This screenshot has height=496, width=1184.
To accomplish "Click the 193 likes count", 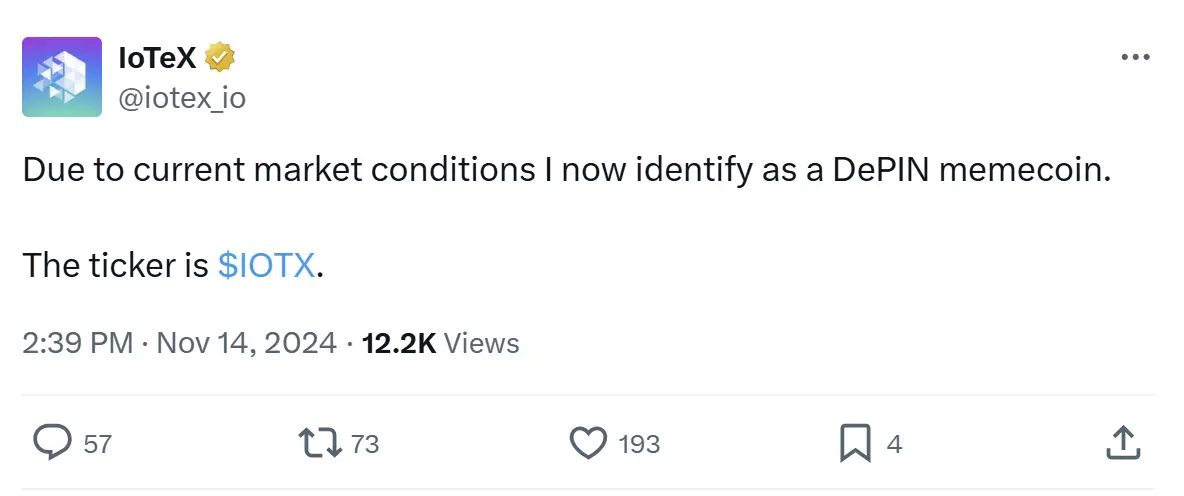I will tap(639, 444).
